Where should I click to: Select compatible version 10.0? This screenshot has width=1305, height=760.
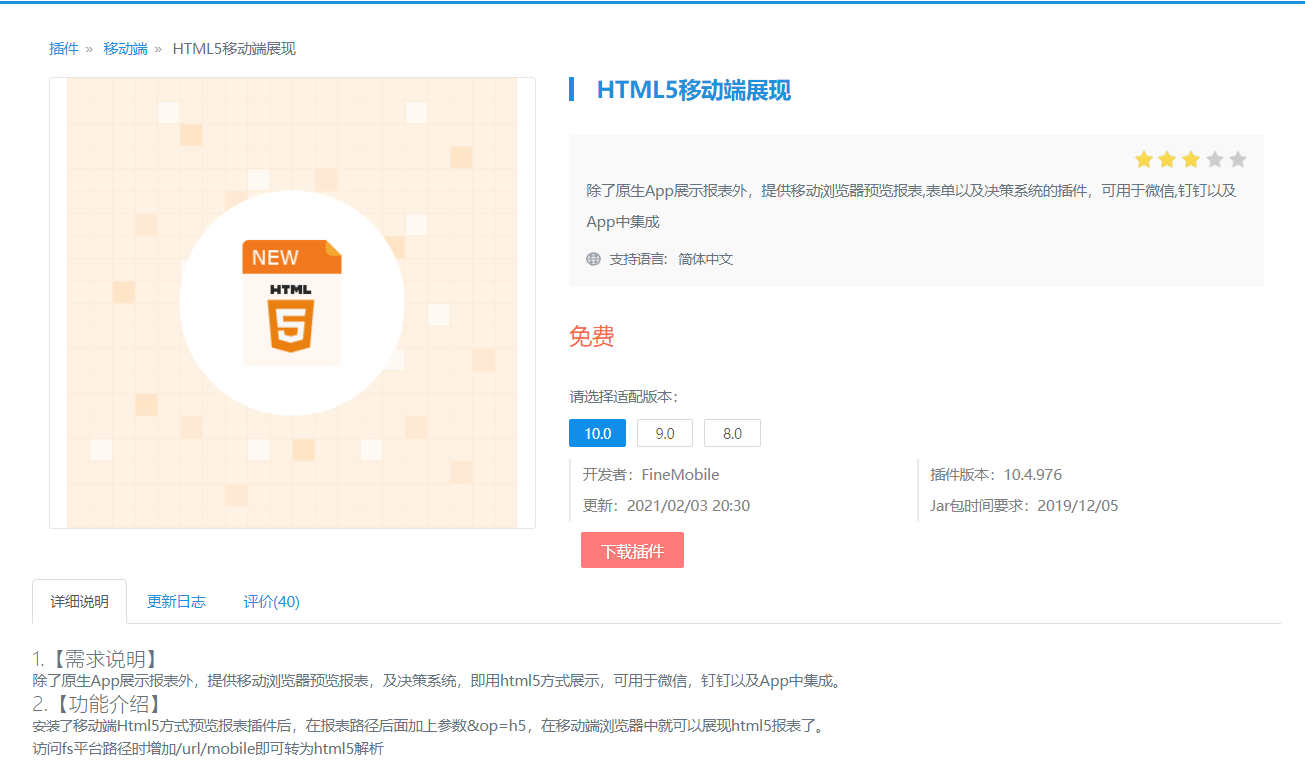[597, 433]
